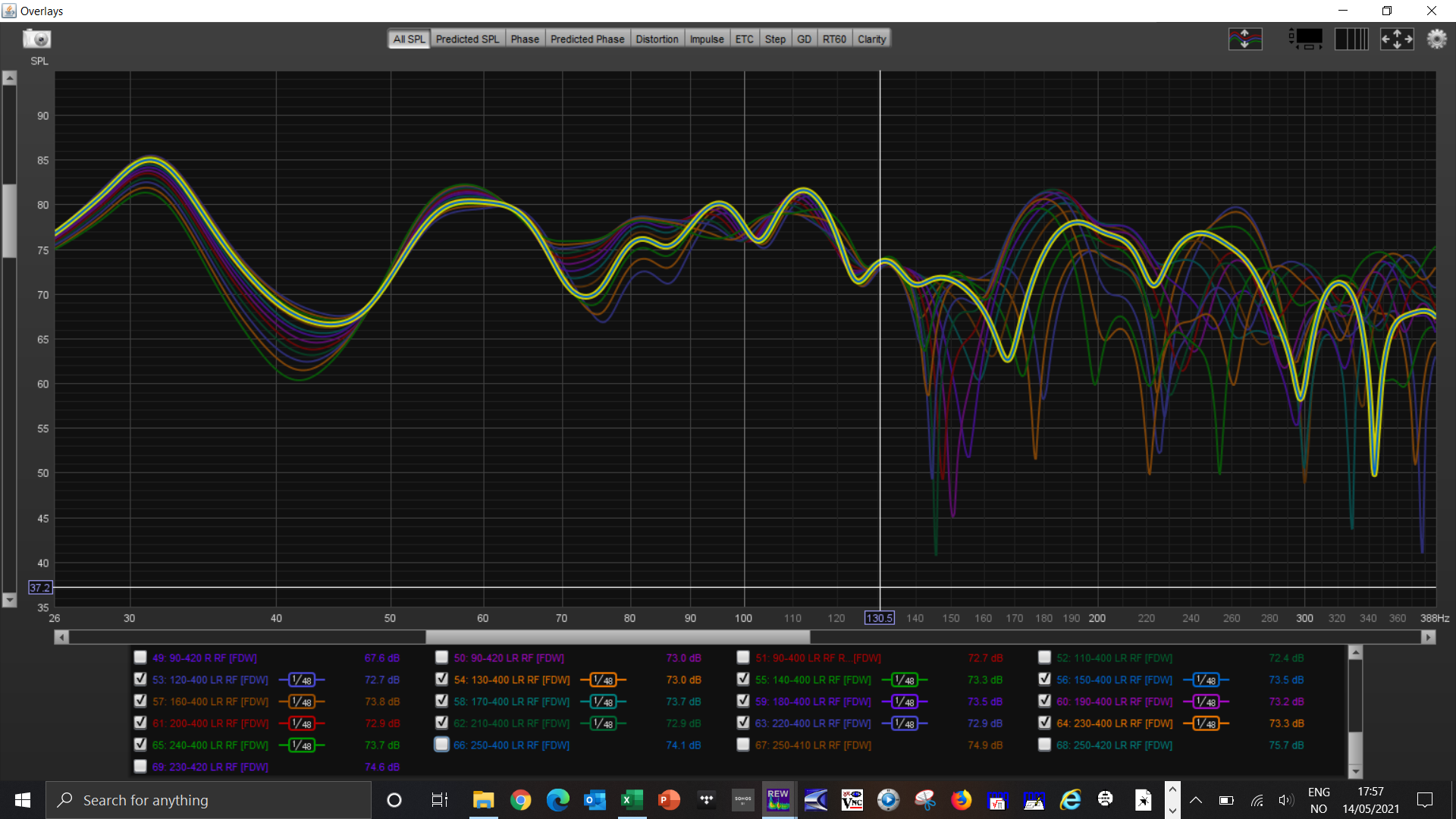Click the vertical SPL scrollbar thumb
The width and height of the screenshot is (1456, 819).
point(9,221)
